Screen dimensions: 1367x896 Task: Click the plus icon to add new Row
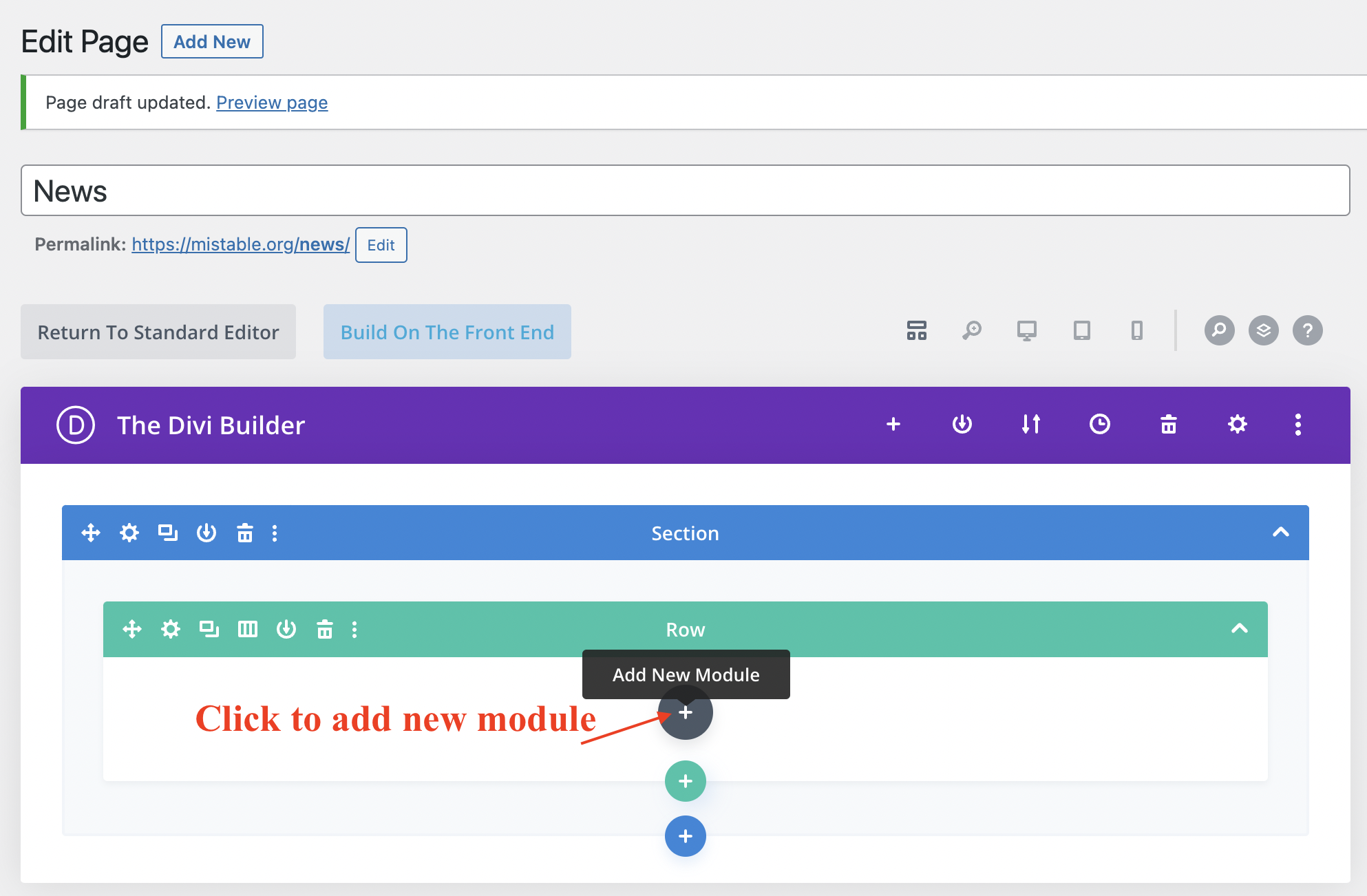coord(686,779)
